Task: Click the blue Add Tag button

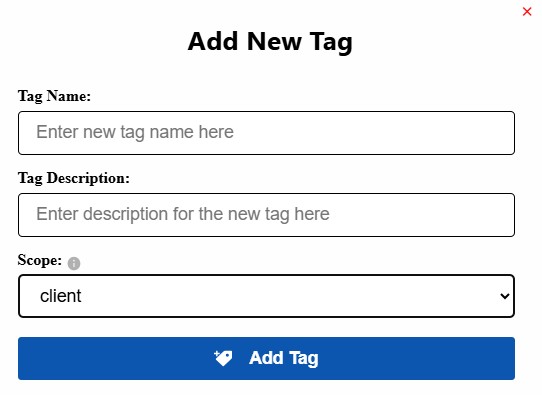Action: [x=266, y=358]
